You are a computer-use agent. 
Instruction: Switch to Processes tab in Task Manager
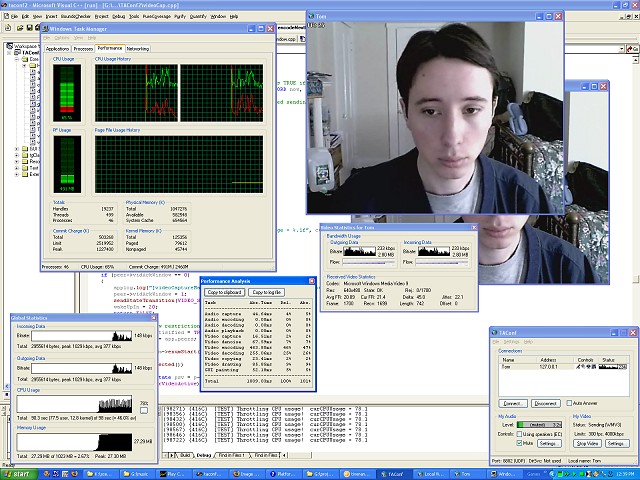[x=83, y=49]
